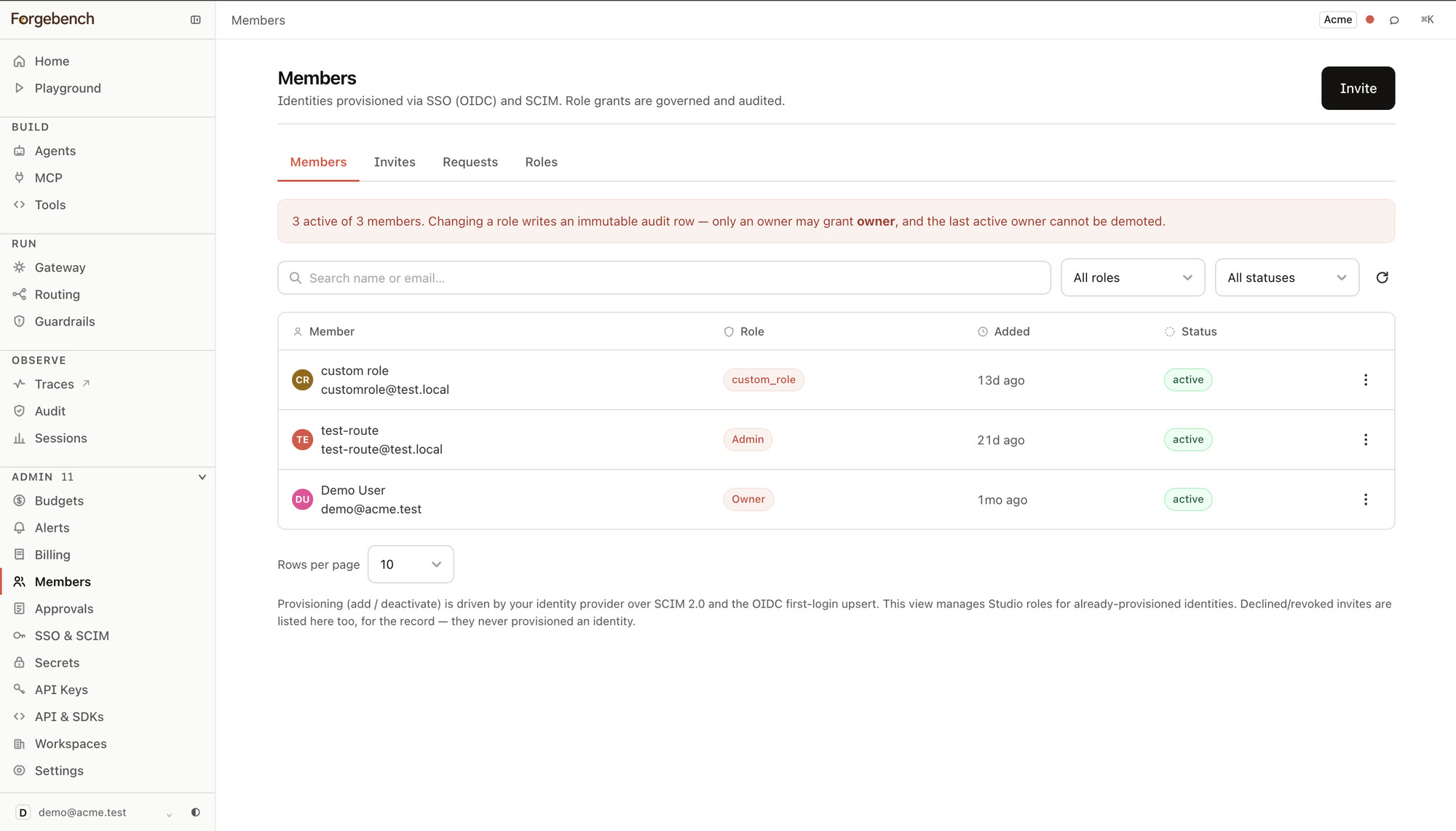Collapse the ADMIN section chevron
1456x831 pixels.
[202, 477]
